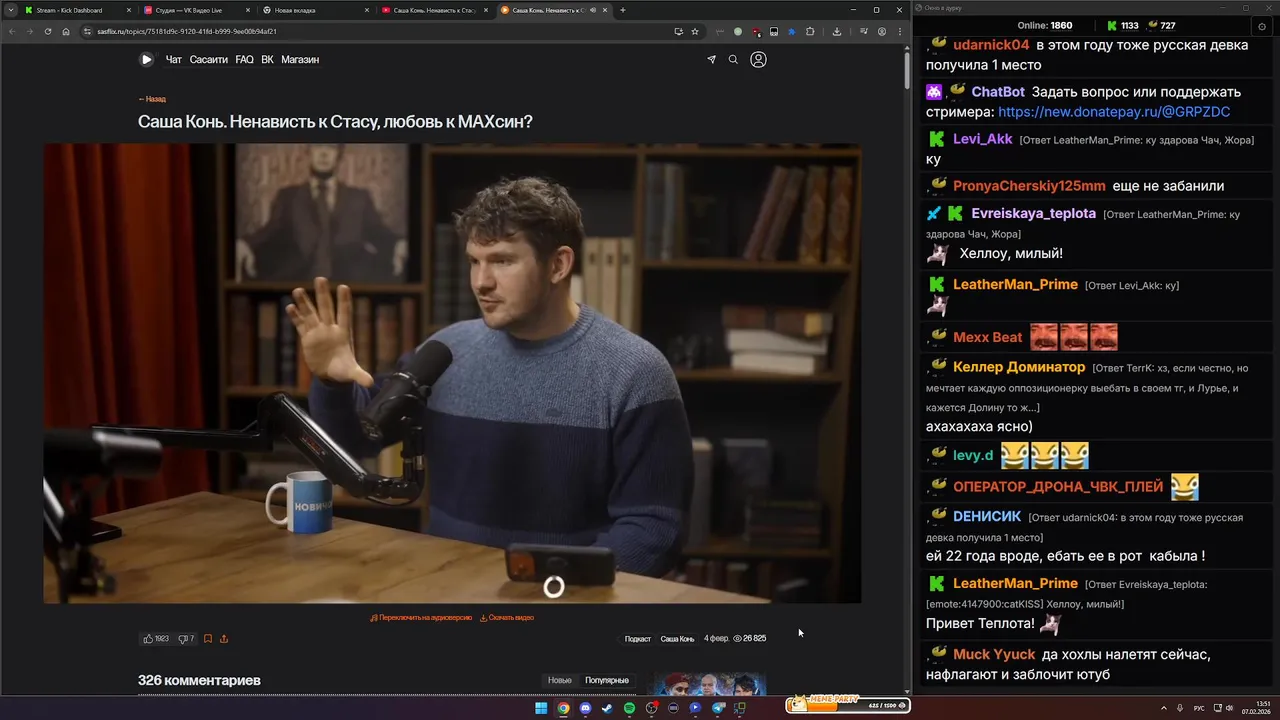This screenshot has height=720, width=1280.
Task: Click the ← Назад link
Action: point(152,99)
